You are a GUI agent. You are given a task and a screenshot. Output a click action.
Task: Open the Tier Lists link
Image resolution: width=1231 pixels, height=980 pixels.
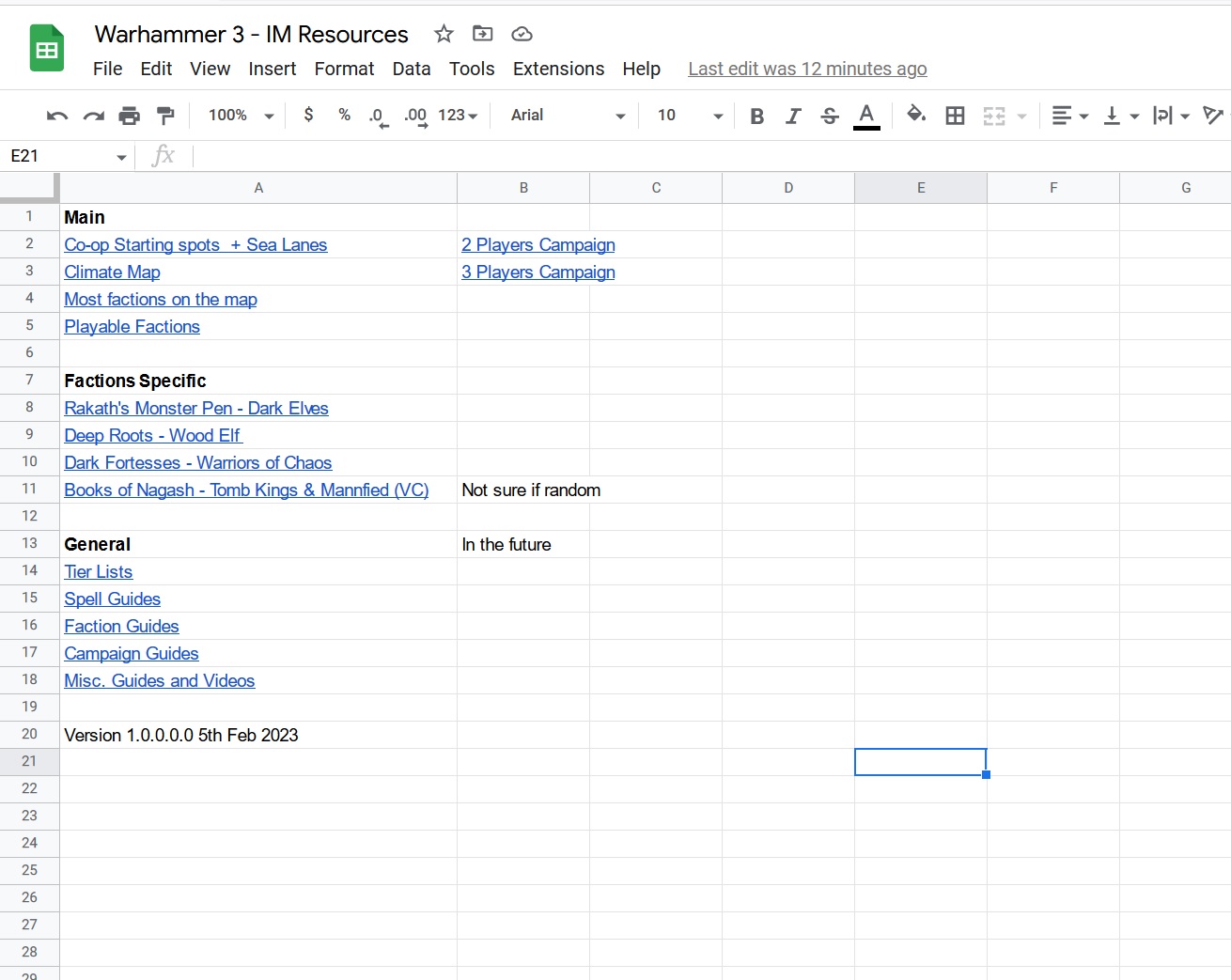[x=98, y=572]
